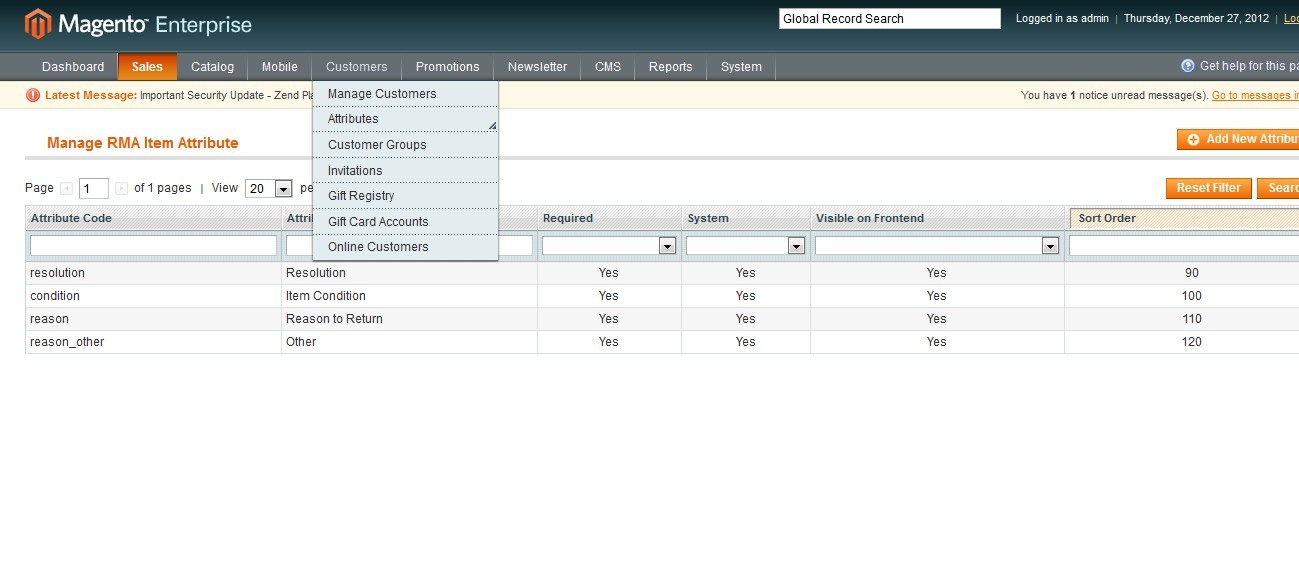This screenshot has width=1299, height=573.
Task: Click the red alert icon by Latest Message
Action: 33,95
